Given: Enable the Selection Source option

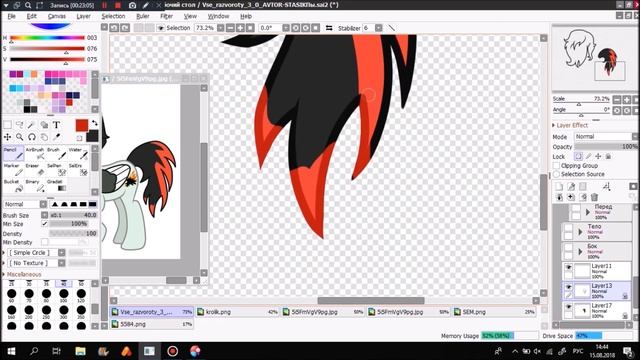Looking at the screenshot, I should 556,174.
